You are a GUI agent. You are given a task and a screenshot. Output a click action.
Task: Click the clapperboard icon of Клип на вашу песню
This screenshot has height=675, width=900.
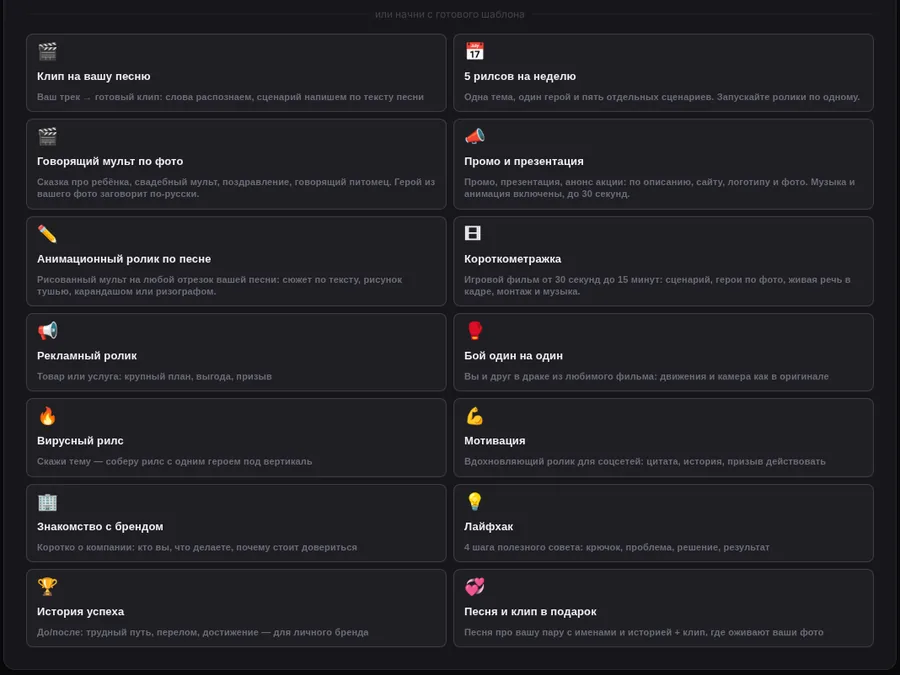pyautogui.click(x=47, y=51)
